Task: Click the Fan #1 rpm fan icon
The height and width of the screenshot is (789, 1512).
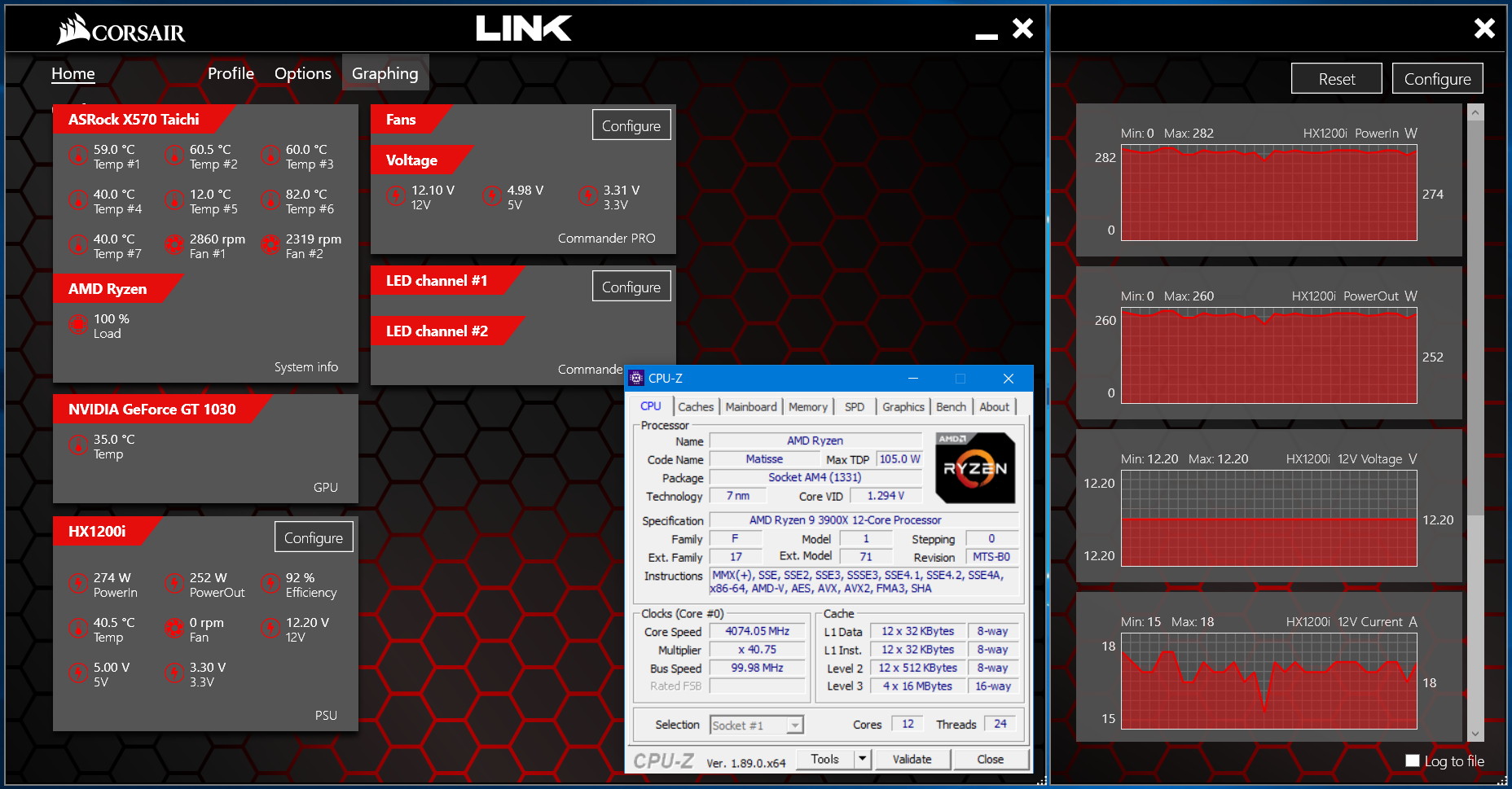Action: point(174,244)
